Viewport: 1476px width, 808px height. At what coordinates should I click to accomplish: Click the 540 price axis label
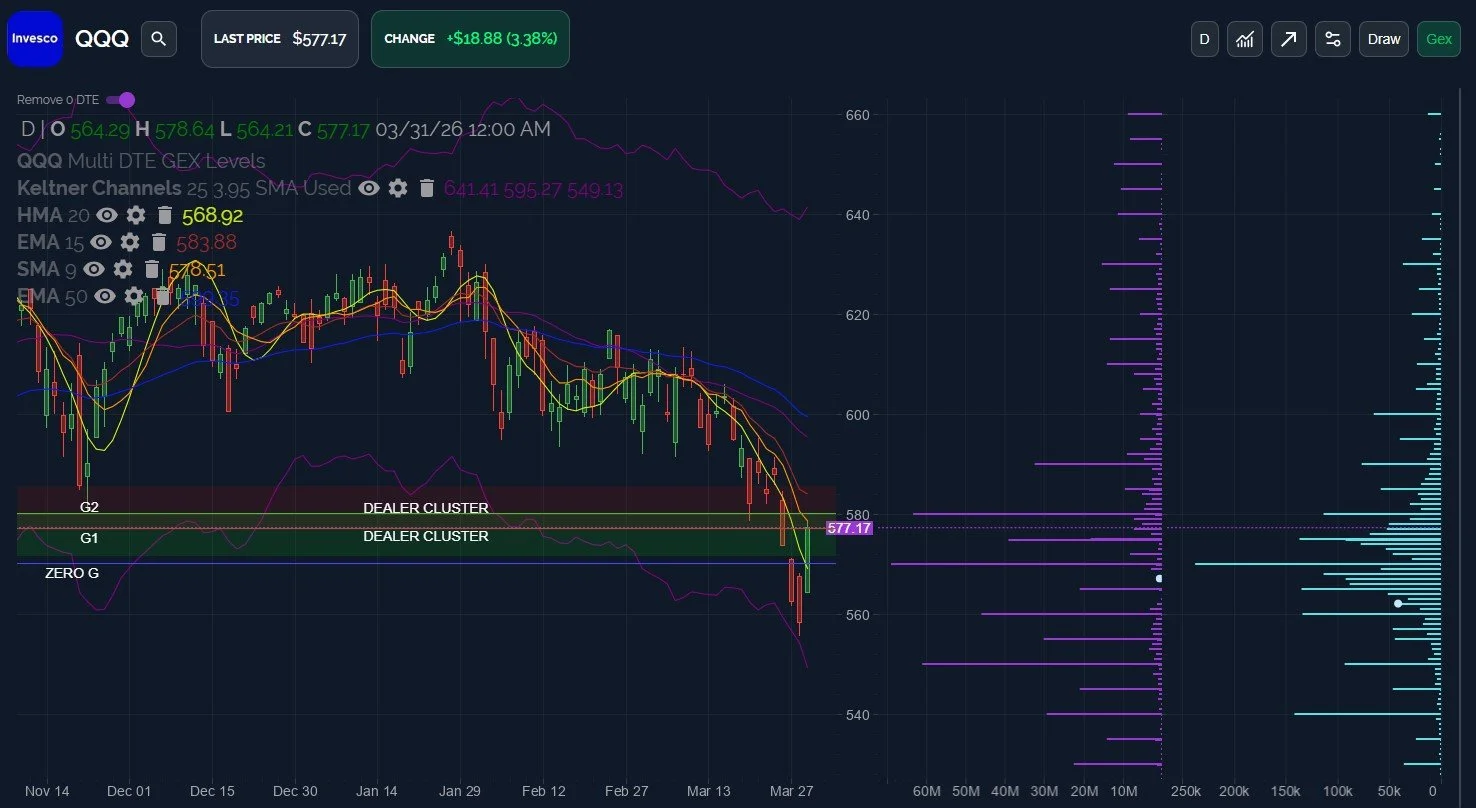pyautogui.click(x=858, y=715)
